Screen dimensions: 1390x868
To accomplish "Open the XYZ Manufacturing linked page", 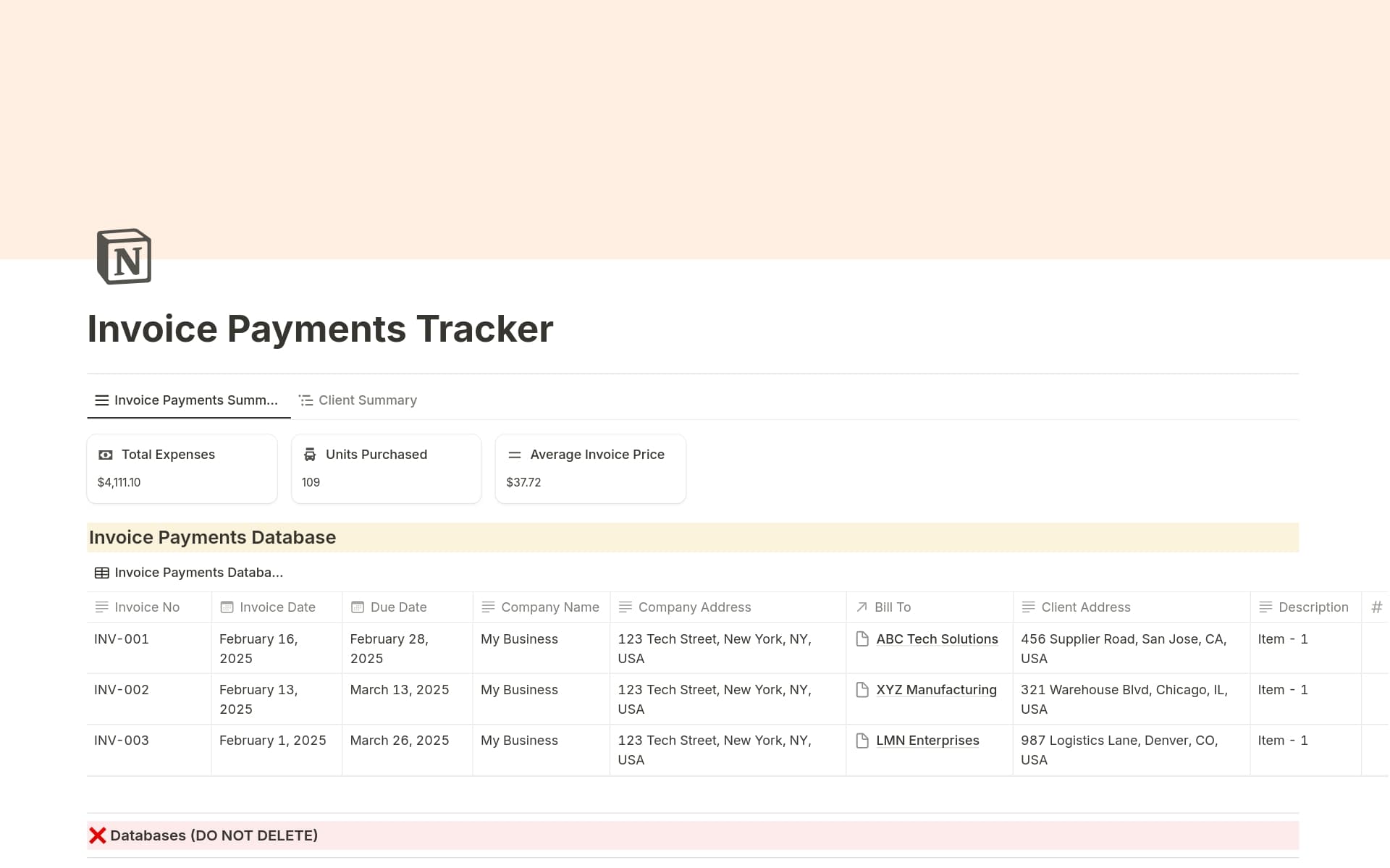I will click(x=935, y=689).
